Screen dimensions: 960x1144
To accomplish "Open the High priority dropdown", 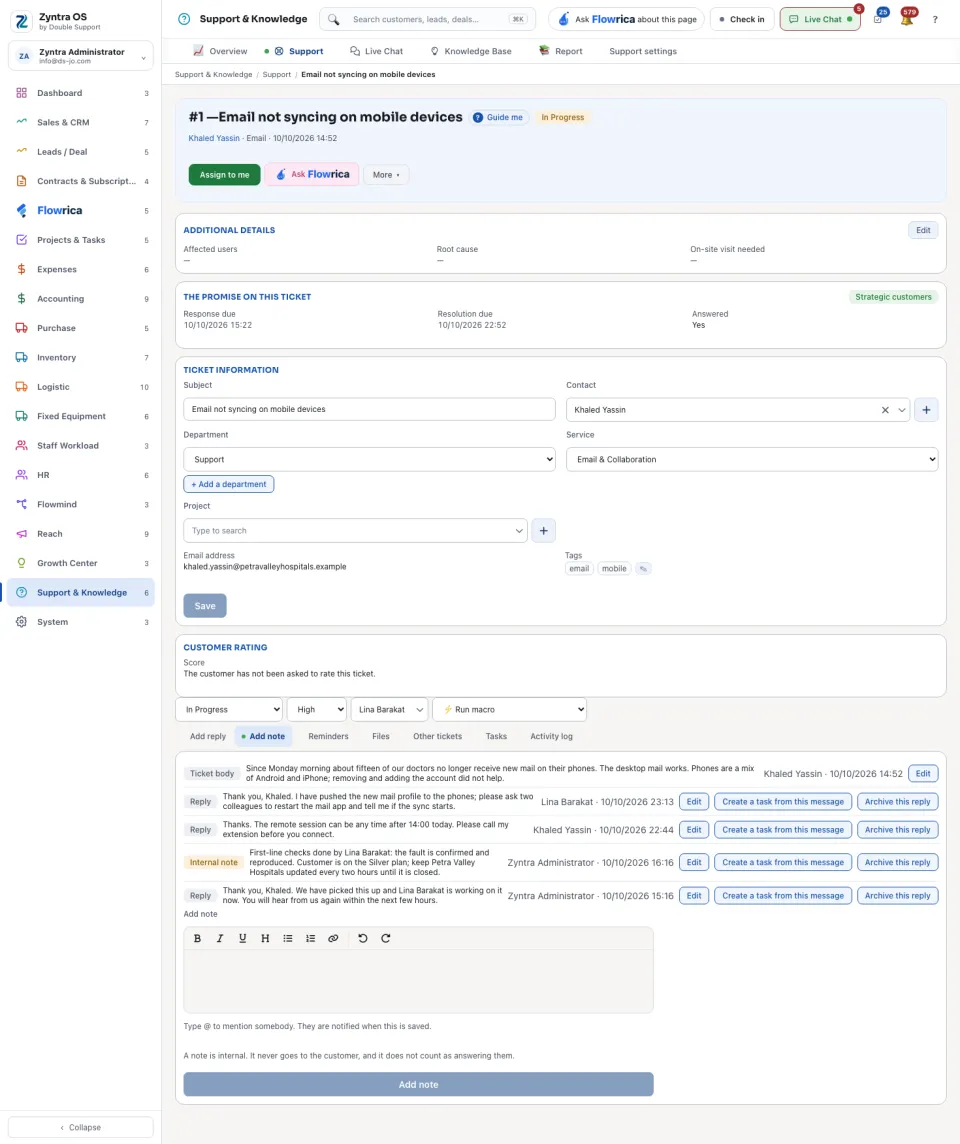I will 317,709.
